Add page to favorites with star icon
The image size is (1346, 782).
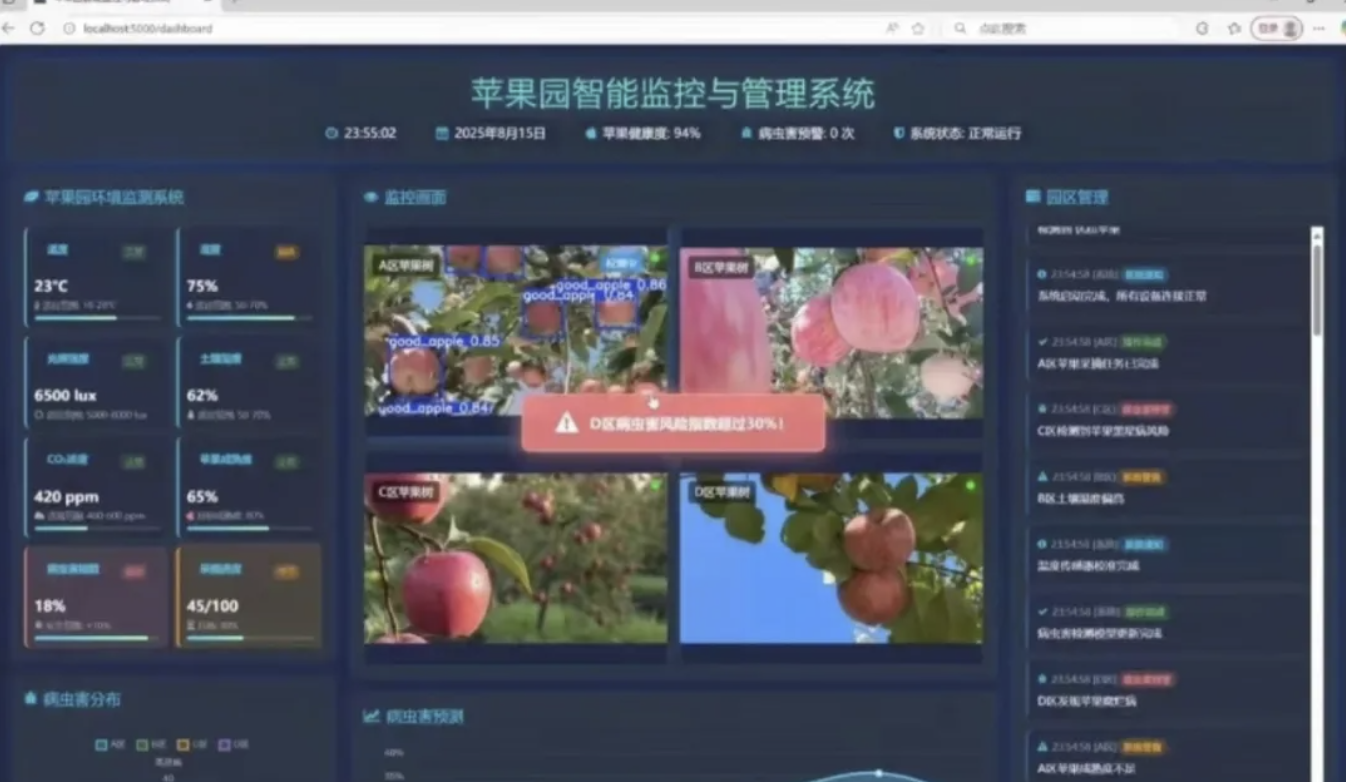pyautogui.click(x=918, y=28)
